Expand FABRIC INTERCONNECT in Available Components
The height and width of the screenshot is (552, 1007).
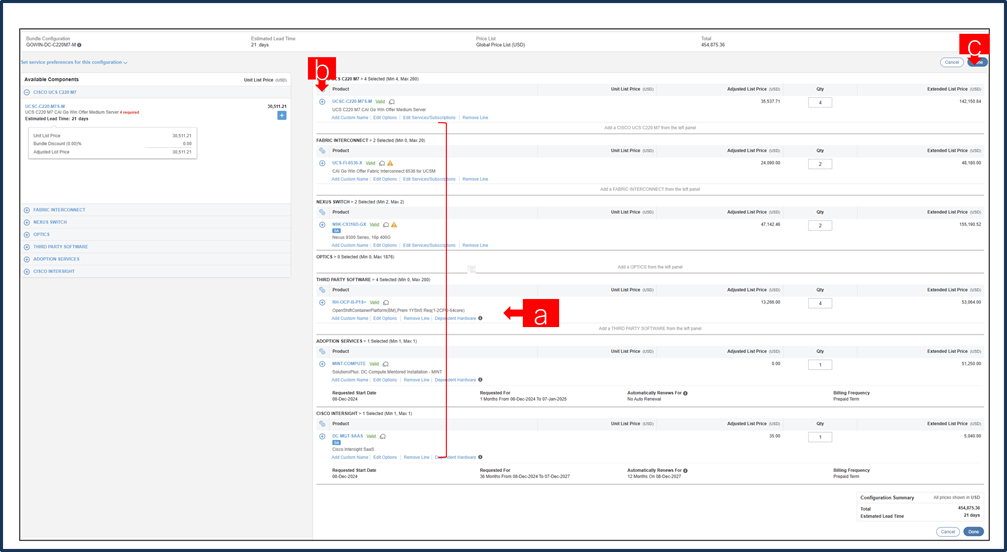[x=27, y=210]
